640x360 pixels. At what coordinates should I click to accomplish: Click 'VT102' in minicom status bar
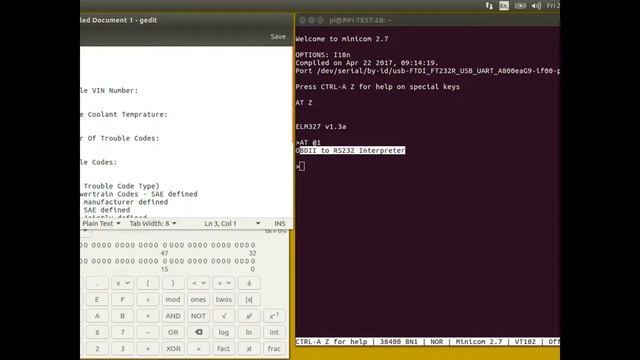[x=524, y=342]
